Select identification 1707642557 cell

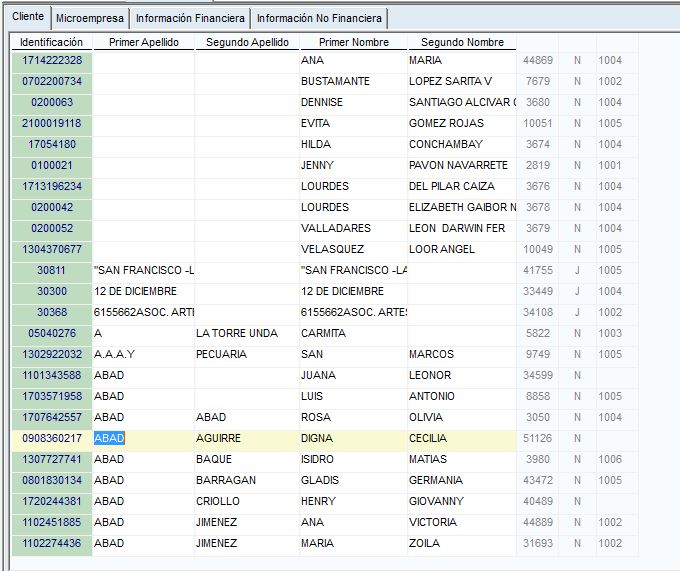52,418
